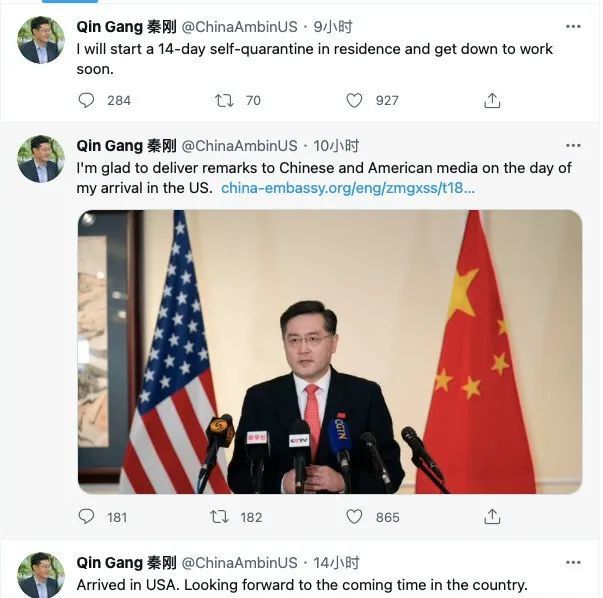The width and height of the screenshot is (603, 598).
Task: Reply to the 14-day self-quarantine tweet
Action: coord(86,101)
